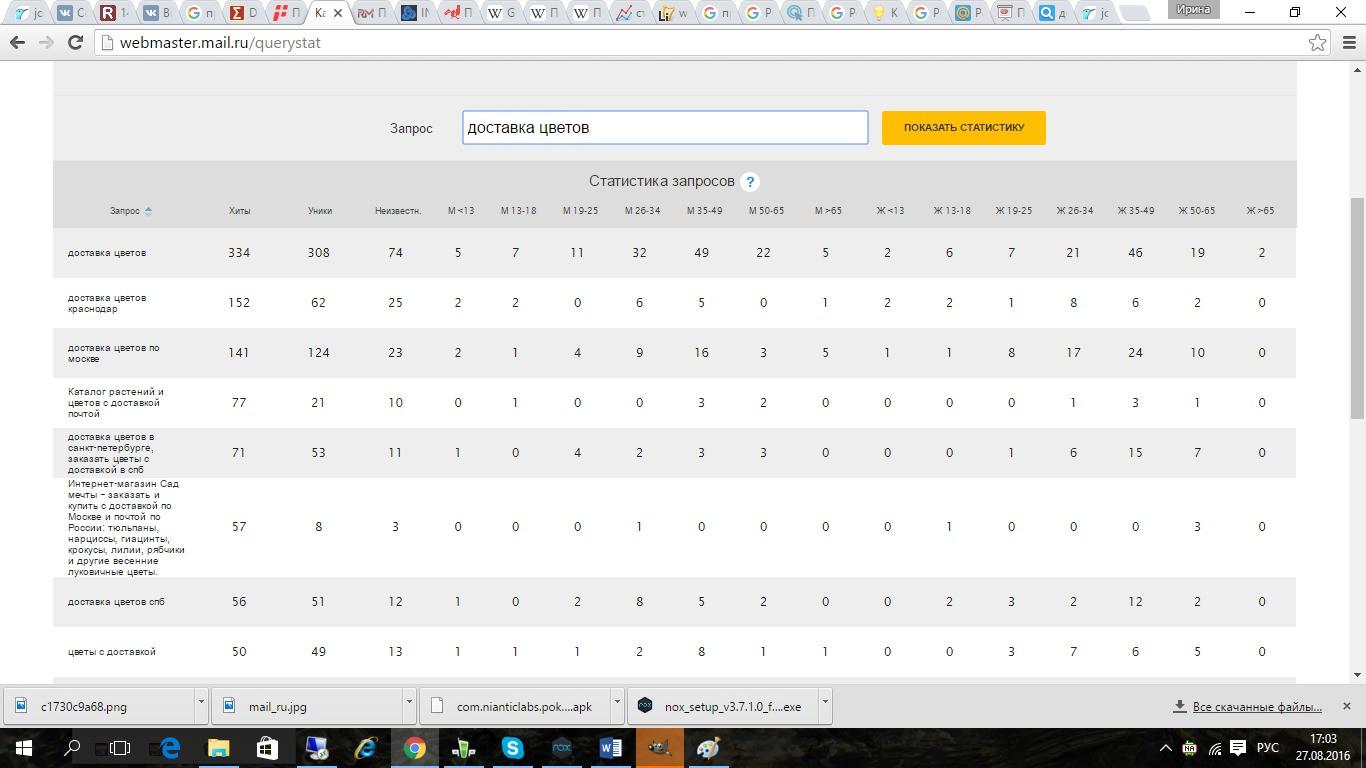Expand options for c1730c9a68.png download
Viewport: 1366px width, 768px height.
click(201, 706)
